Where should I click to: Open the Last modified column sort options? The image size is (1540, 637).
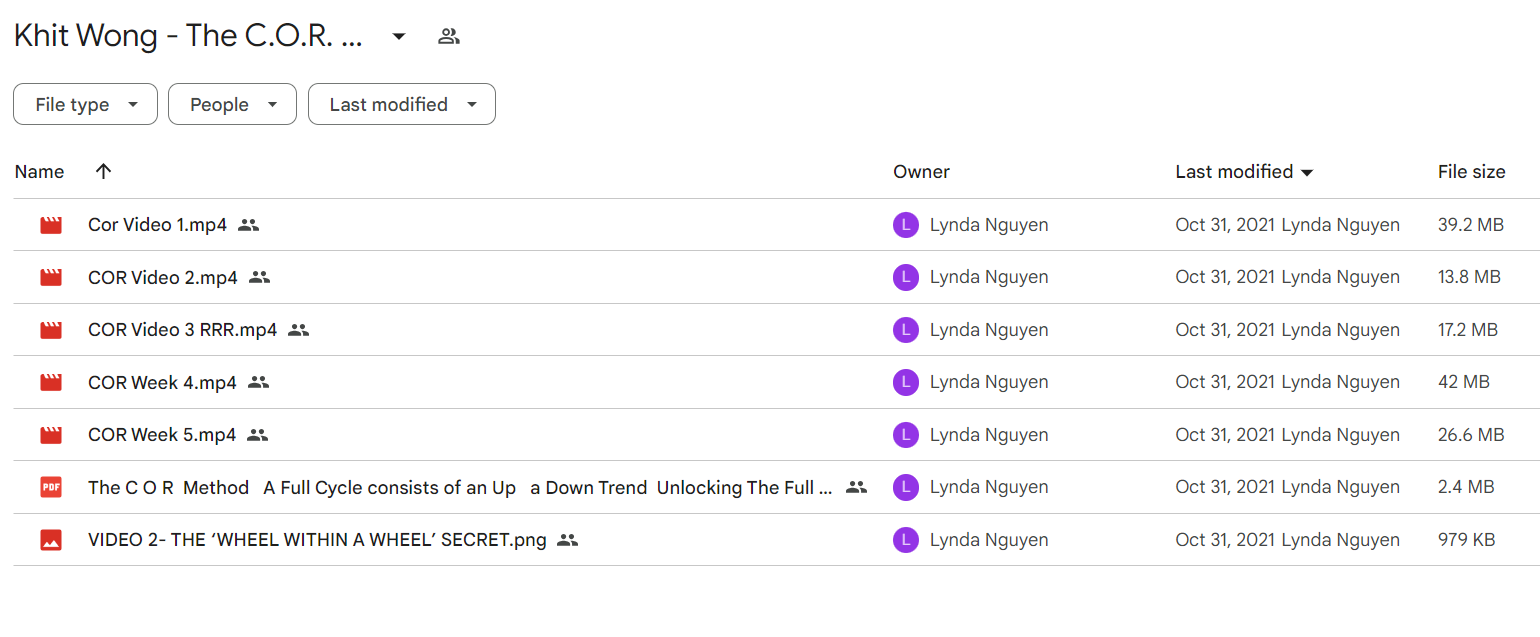[x=1244, y=172]
